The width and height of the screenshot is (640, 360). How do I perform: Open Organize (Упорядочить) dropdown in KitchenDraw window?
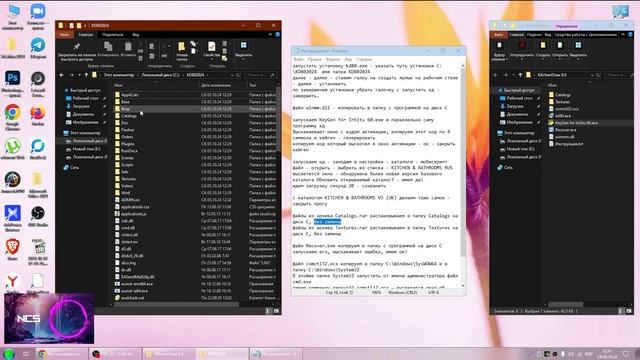click(x=522, y=49)
